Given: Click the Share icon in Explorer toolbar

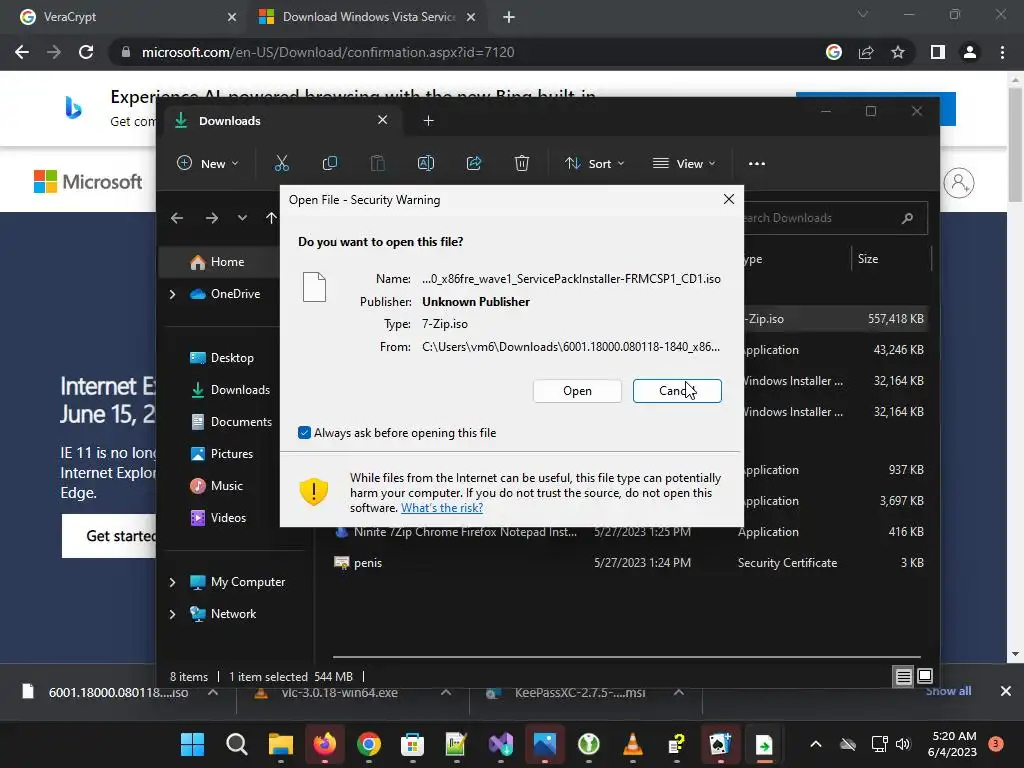Looking at the screenshot, I should [x=474, y=163].
